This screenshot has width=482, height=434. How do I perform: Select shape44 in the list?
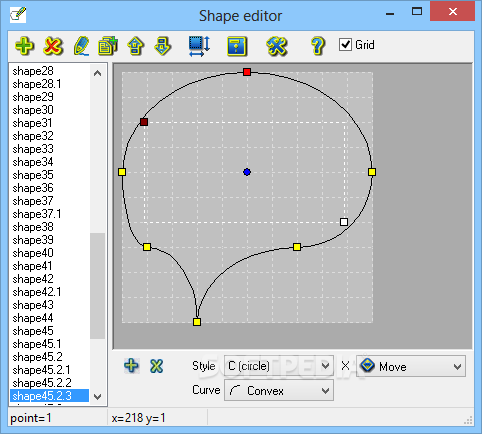coord(33,318)
